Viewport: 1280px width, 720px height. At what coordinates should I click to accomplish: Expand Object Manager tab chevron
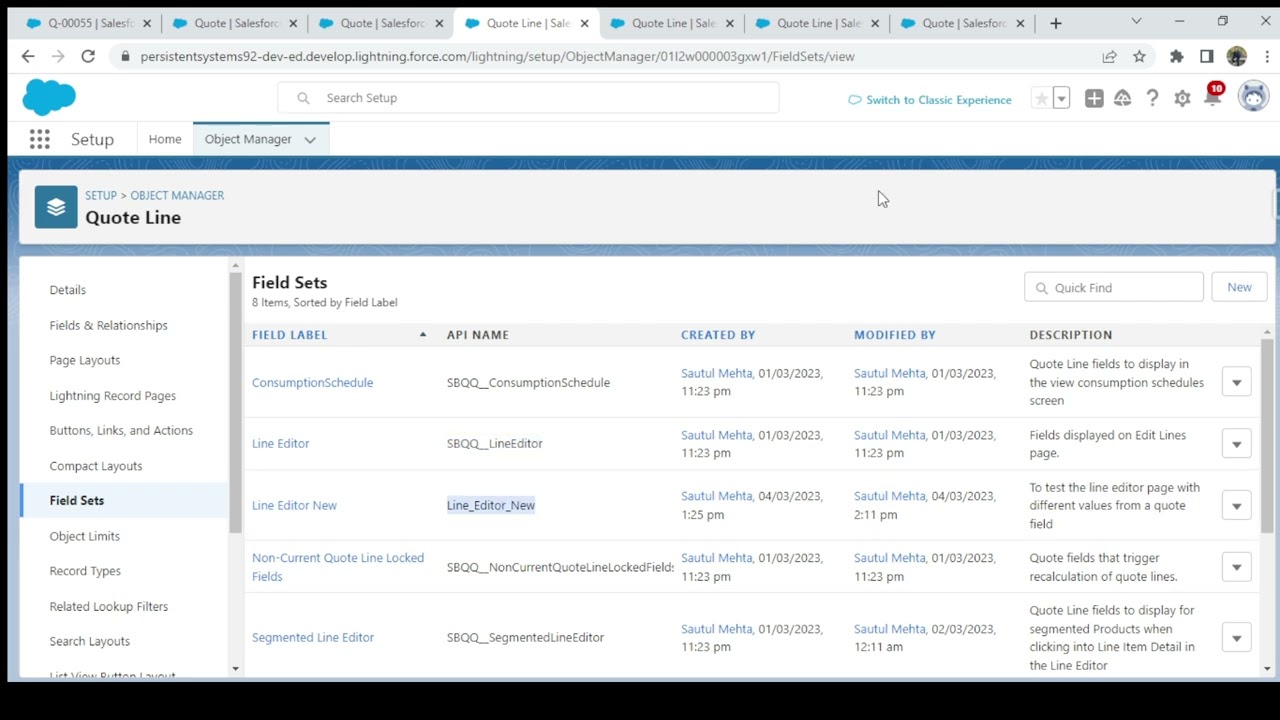(310, 140)
